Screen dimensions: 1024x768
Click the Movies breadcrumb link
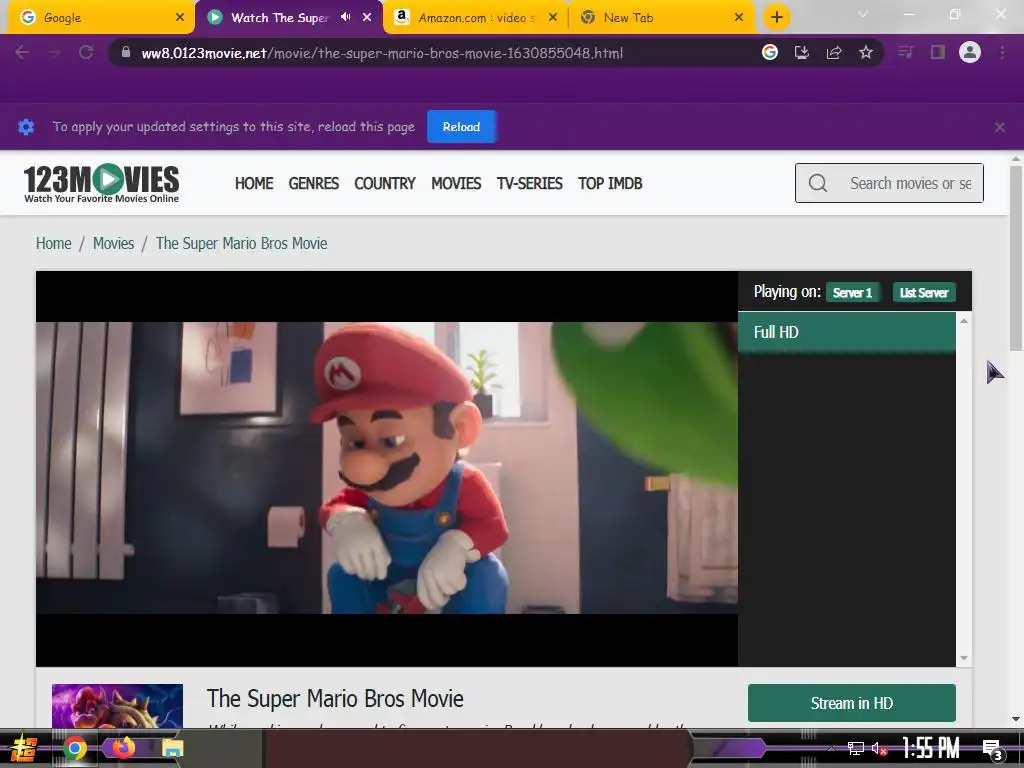(x=113, y=243)
